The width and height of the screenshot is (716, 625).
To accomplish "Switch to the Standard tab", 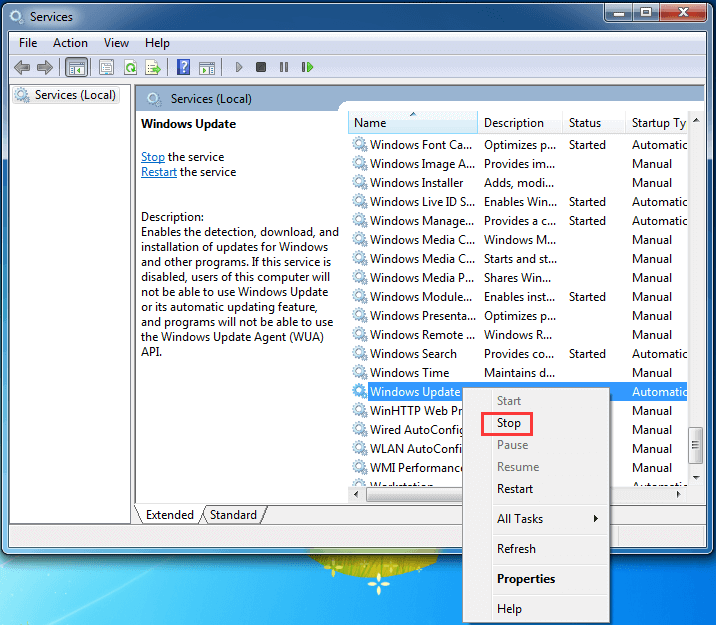I will [233, 515].
